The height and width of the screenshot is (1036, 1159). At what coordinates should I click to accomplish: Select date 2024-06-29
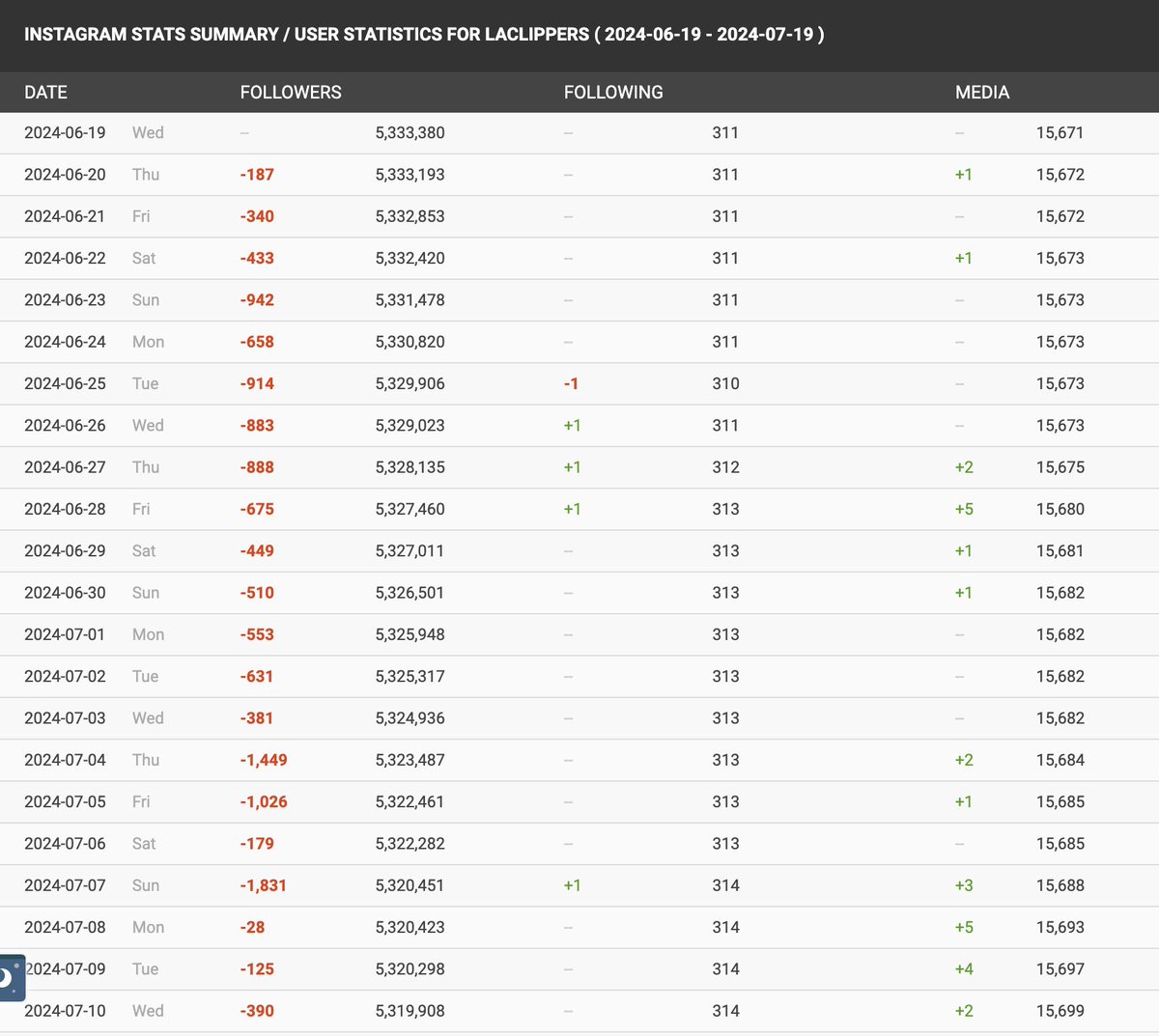65,551
